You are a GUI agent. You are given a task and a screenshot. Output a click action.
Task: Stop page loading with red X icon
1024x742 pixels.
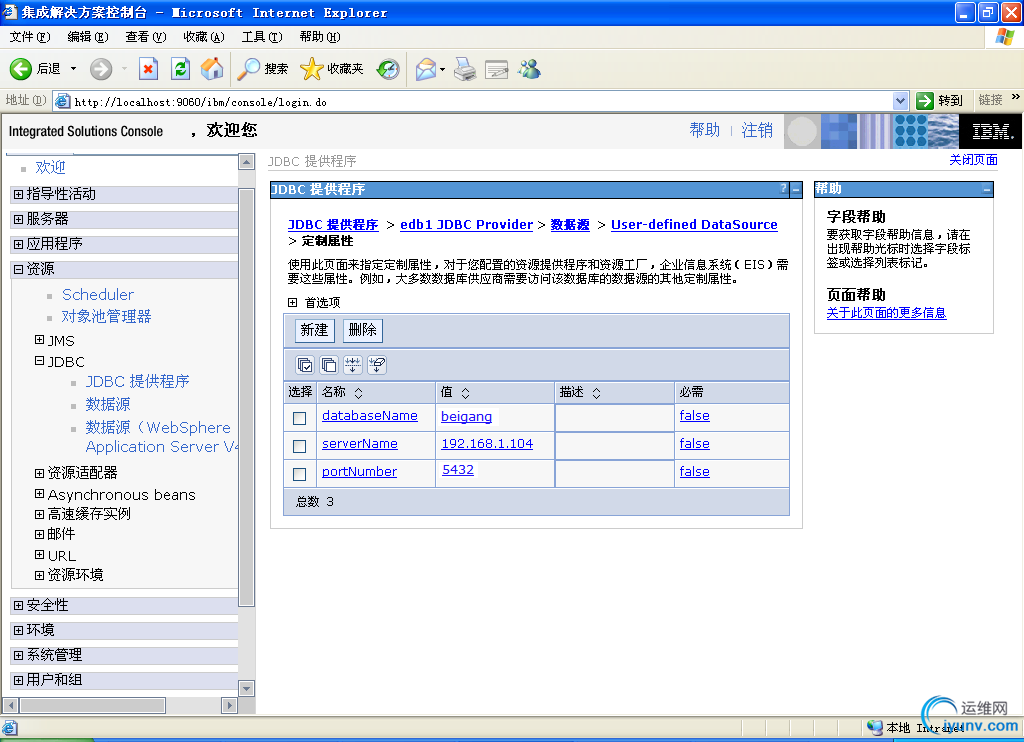tap(148, 69)
